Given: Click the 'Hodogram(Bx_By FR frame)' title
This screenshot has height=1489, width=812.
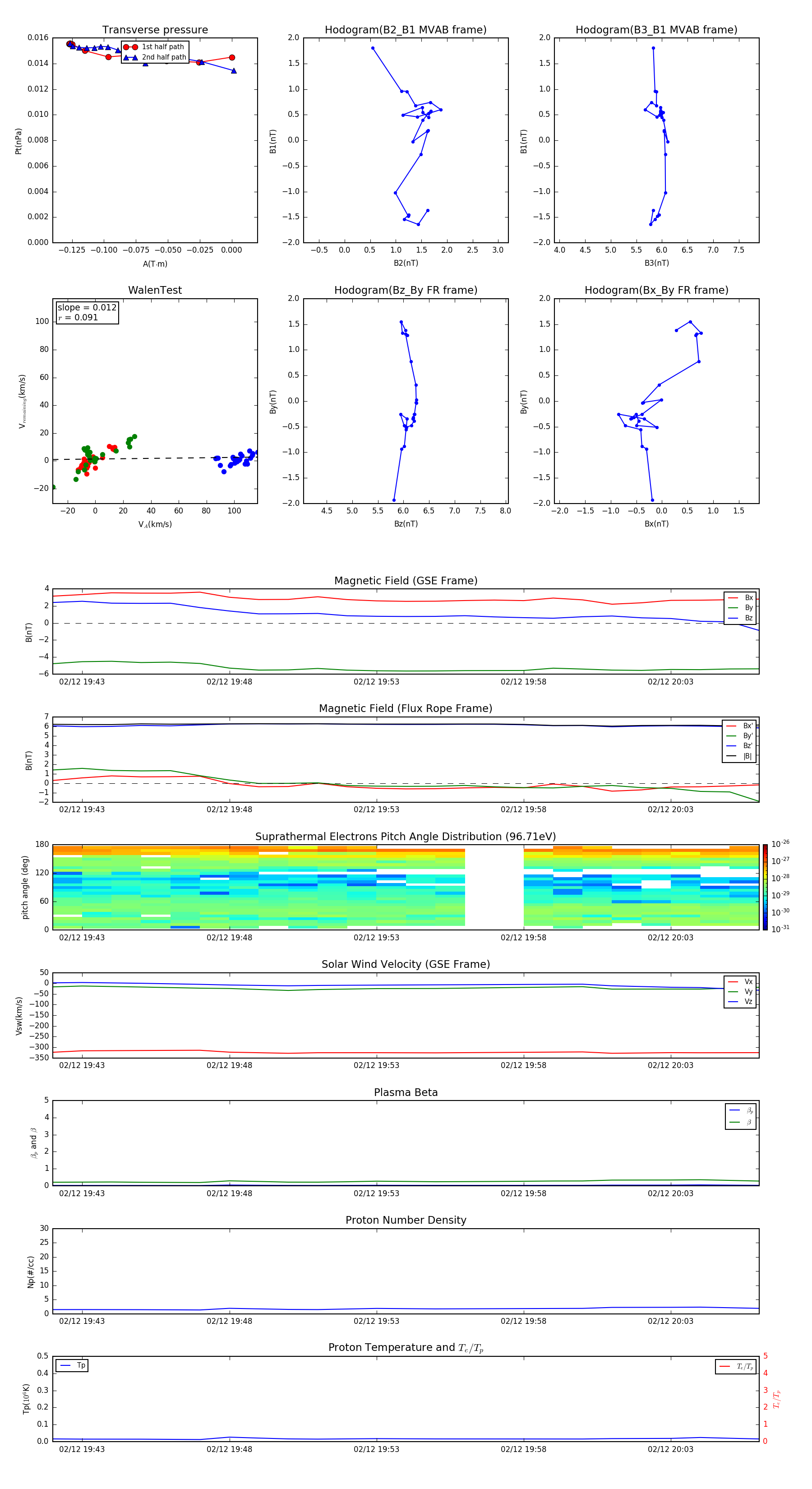Looking at the screenshot, I should click(x=656, y=290).
